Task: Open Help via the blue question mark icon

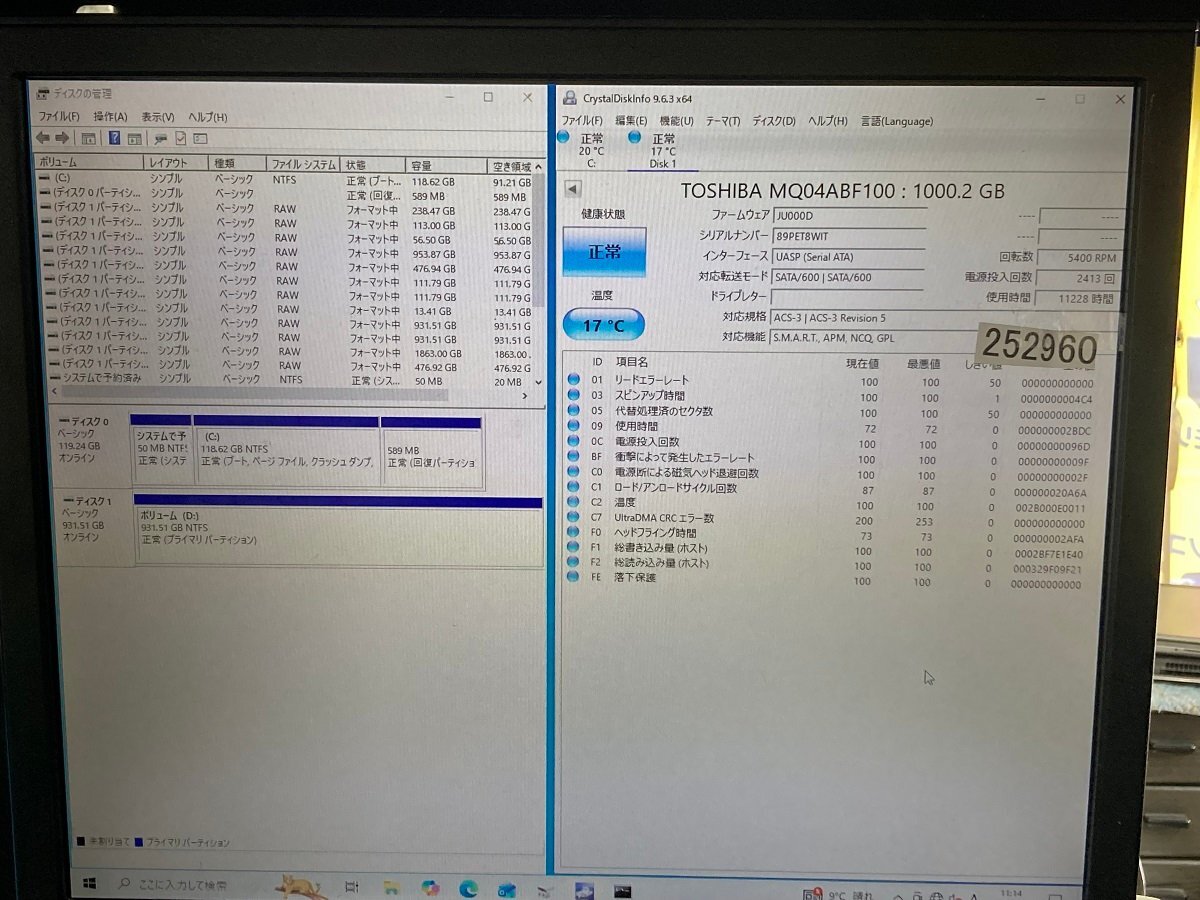Action: click(x=115, y=138)
